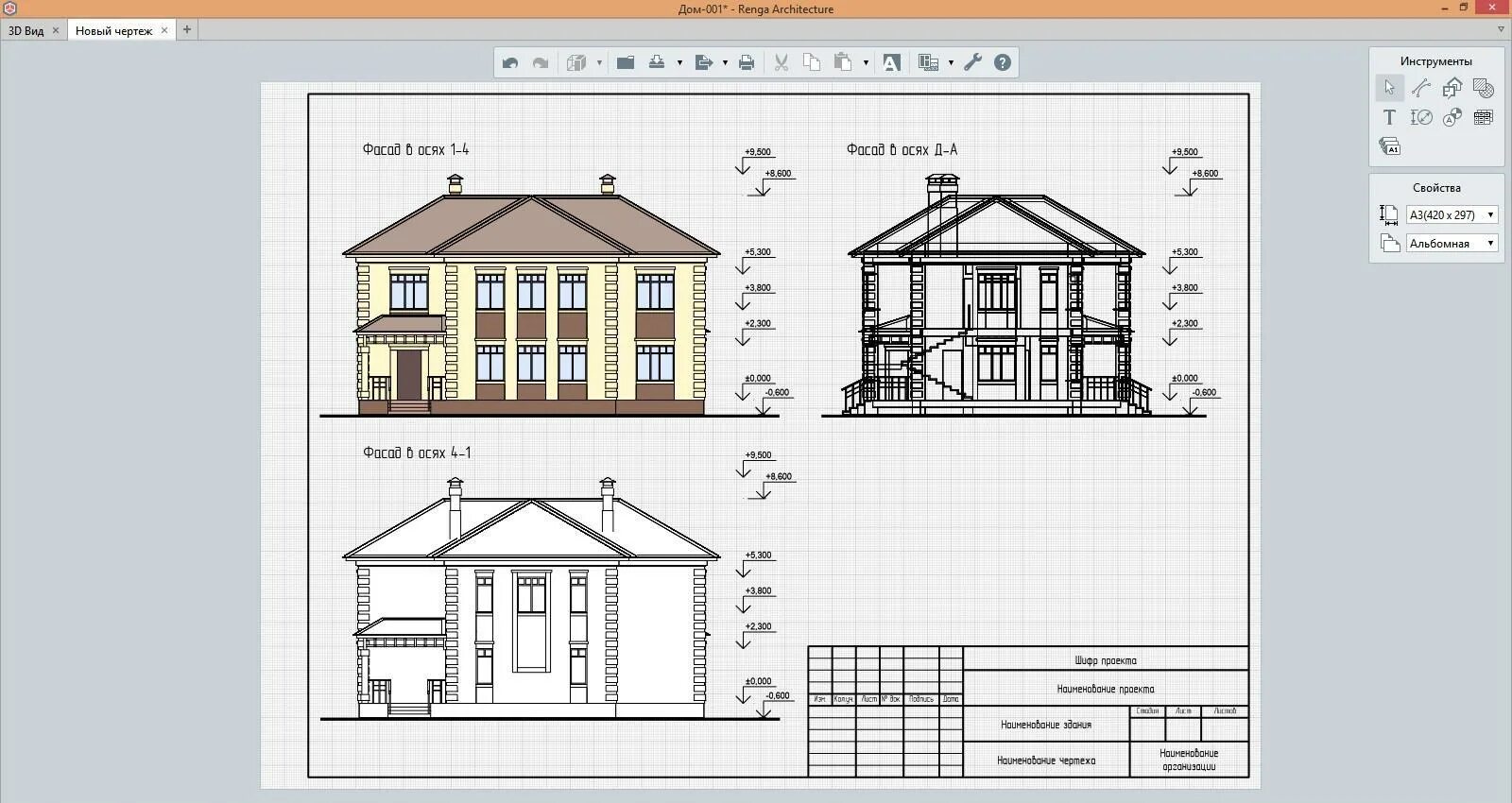This screenshot has height=803, width=1512.
Task: Select the house view insertion tool
Action: point(1452,88)
